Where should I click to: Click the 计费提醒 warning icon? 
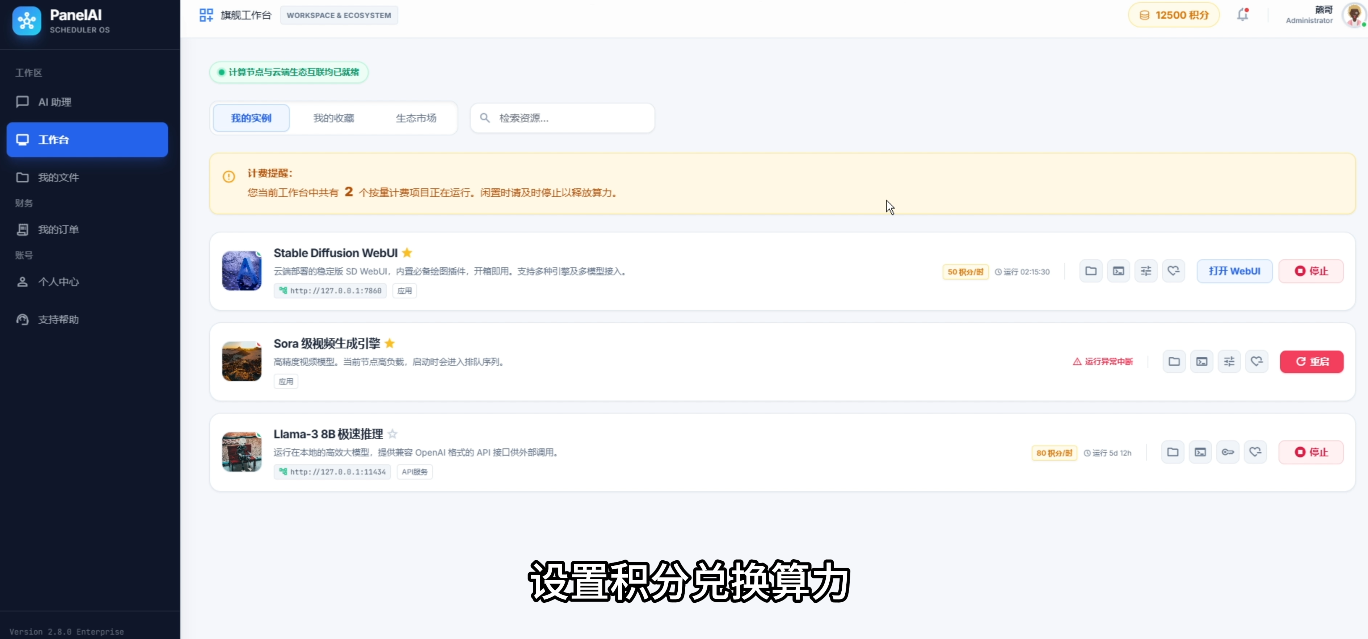point(229,176)
